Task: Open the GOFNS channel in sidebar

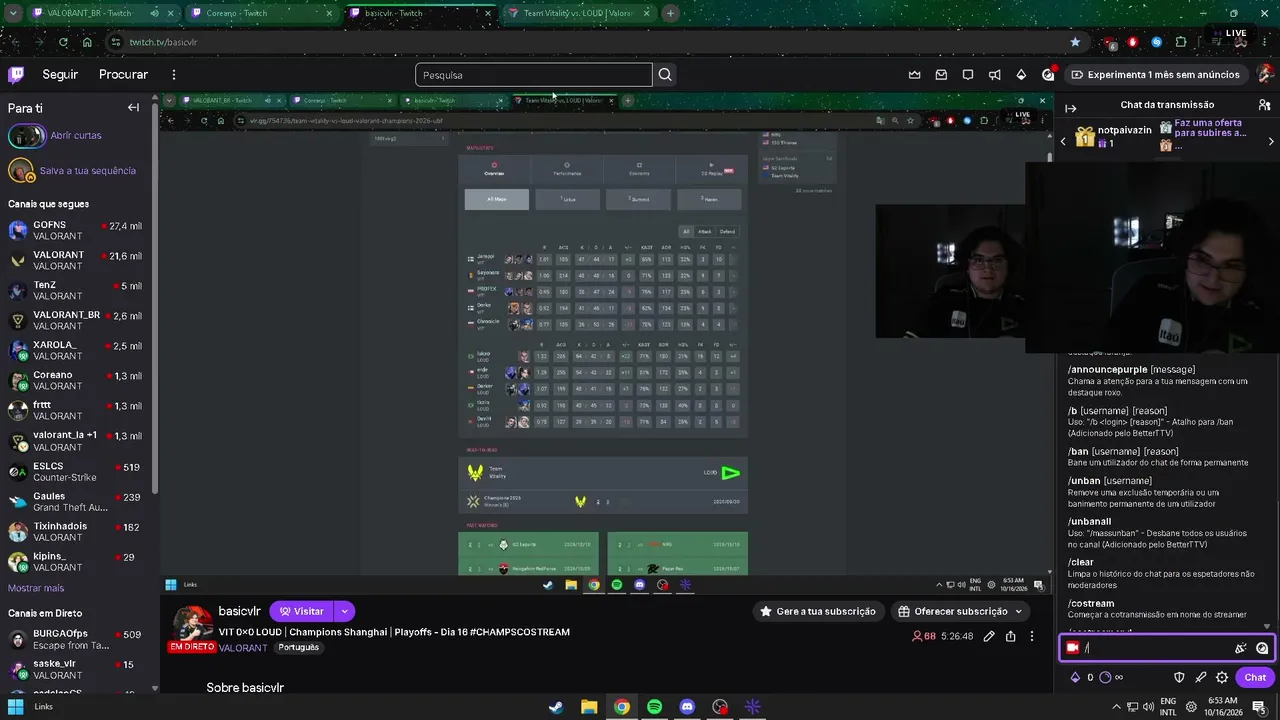Action: pyautogui.click(x=78, y=230)
